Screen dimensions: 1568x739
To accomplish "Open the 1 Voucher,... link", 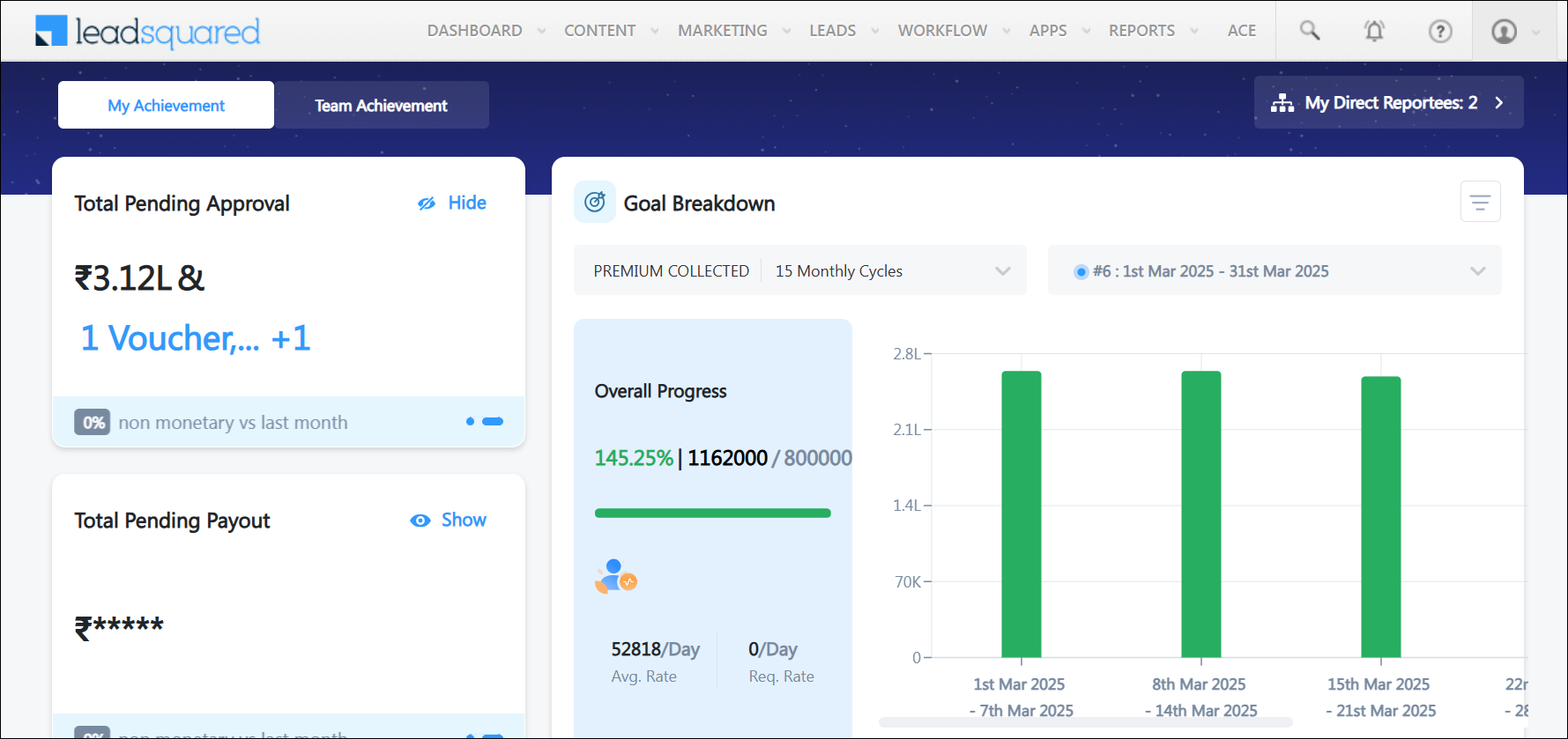I will point(170,338).
